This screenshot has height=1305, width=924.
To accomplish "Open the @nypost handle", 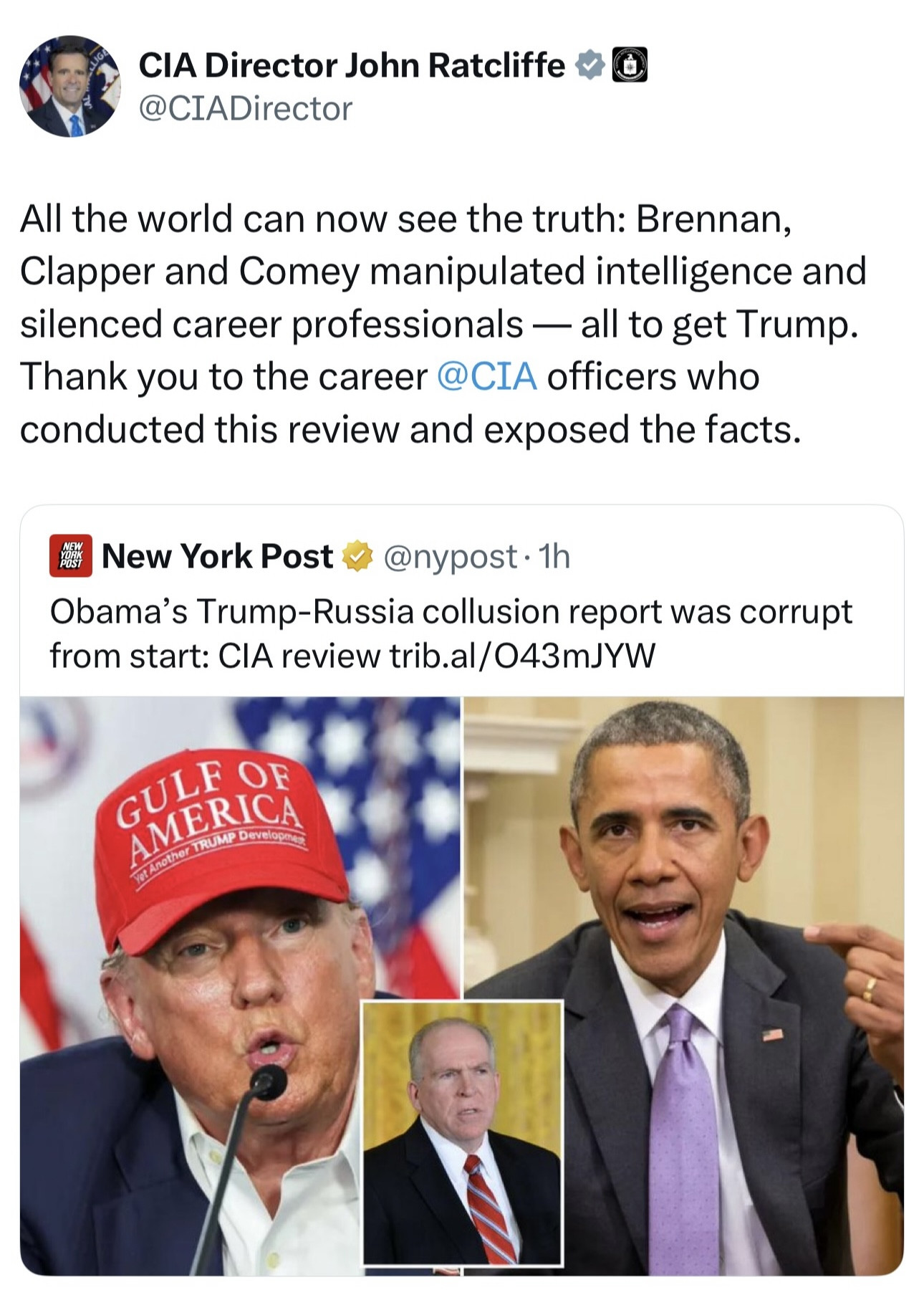I will pos(450,556).
